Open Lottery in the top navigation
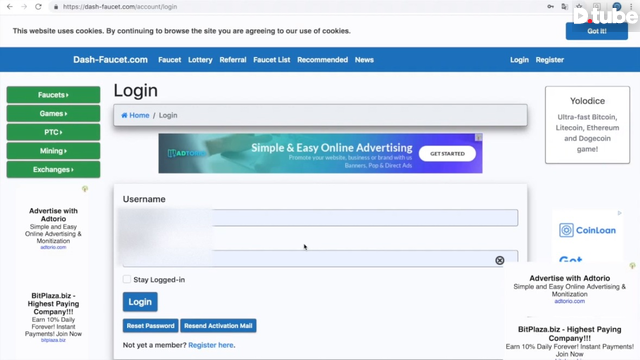This screenshot has height=360, width=640. pos(200,60)
